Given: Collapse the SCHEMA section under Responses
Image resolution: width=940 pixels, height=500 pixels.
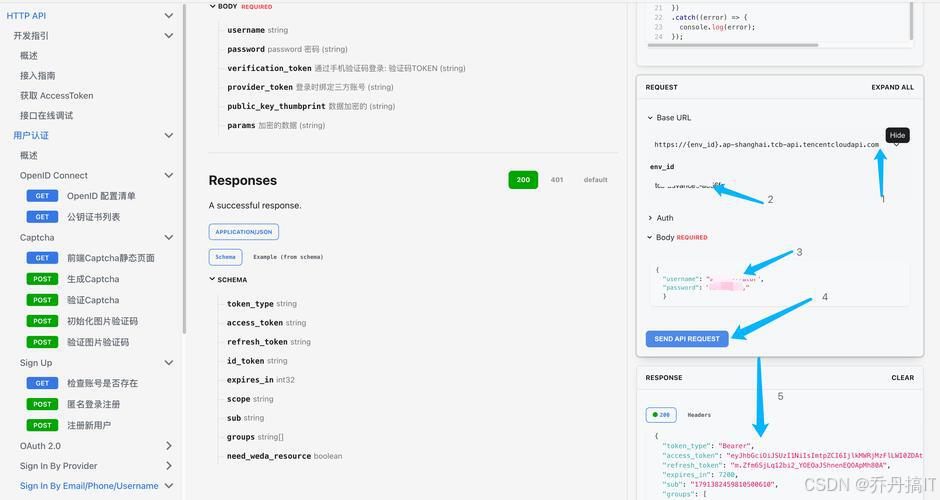Looking at the screenshot, I should click(212, 279).
